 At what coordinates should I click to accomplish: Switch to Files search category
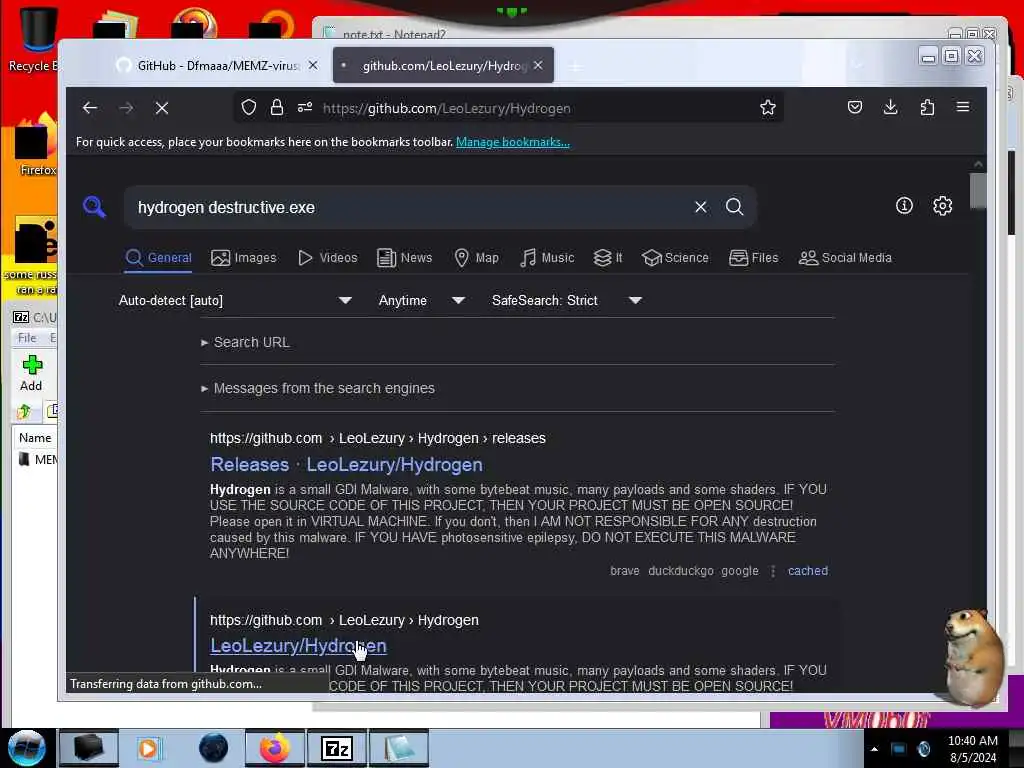[754, 258]
